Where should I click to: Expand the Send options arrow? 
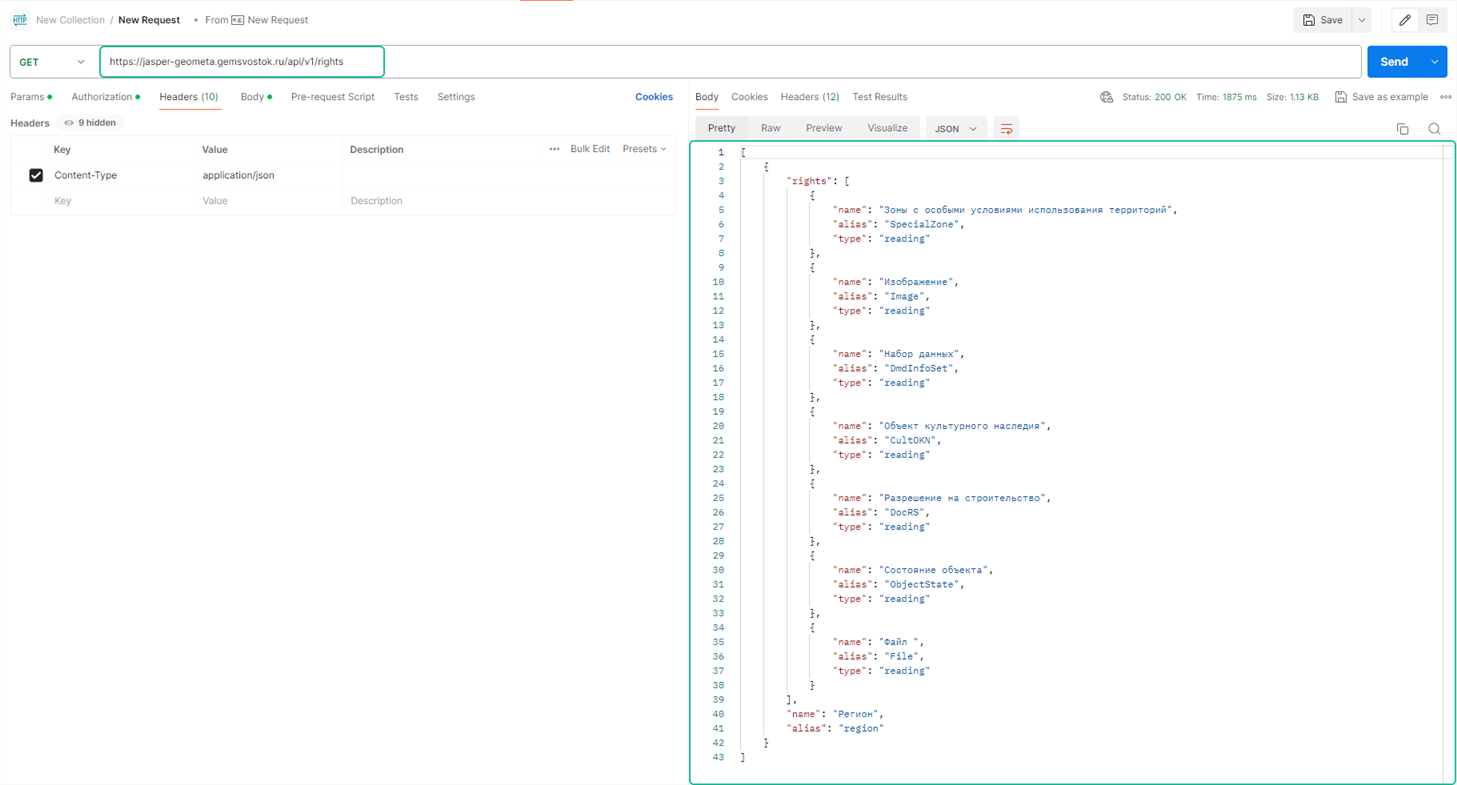click(1434, 62)
